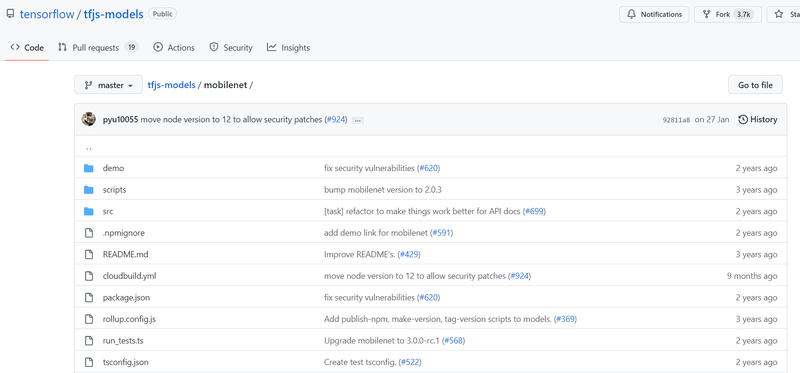This screenshot has width=800, height=373.
Task: Open #591 link in the .npmignore row
Action: tap(442, 233)
